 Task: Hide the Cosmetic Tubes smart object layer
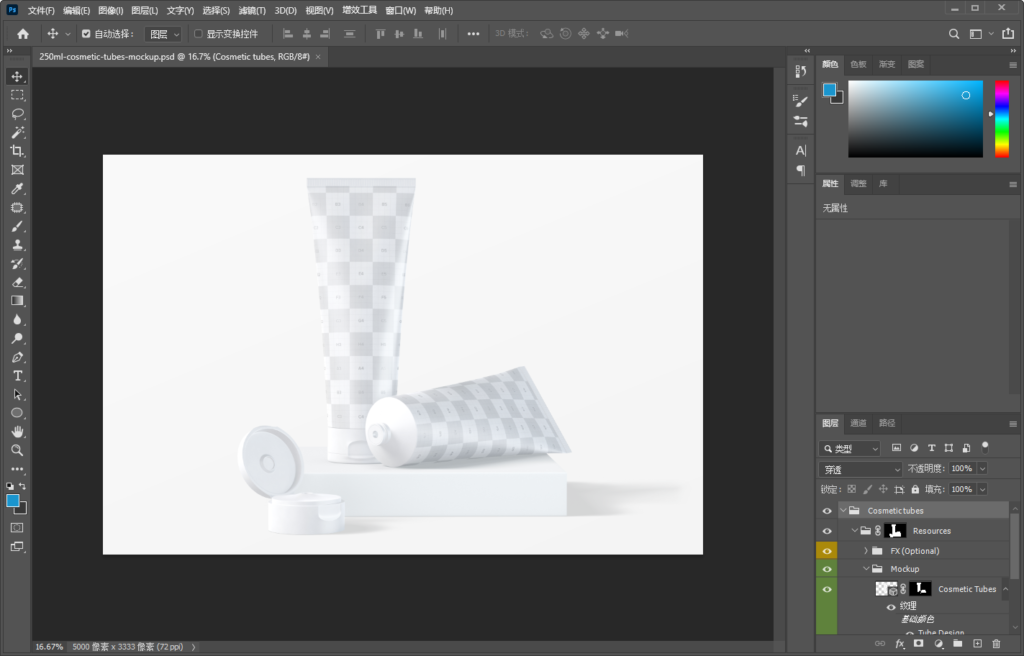827,589
